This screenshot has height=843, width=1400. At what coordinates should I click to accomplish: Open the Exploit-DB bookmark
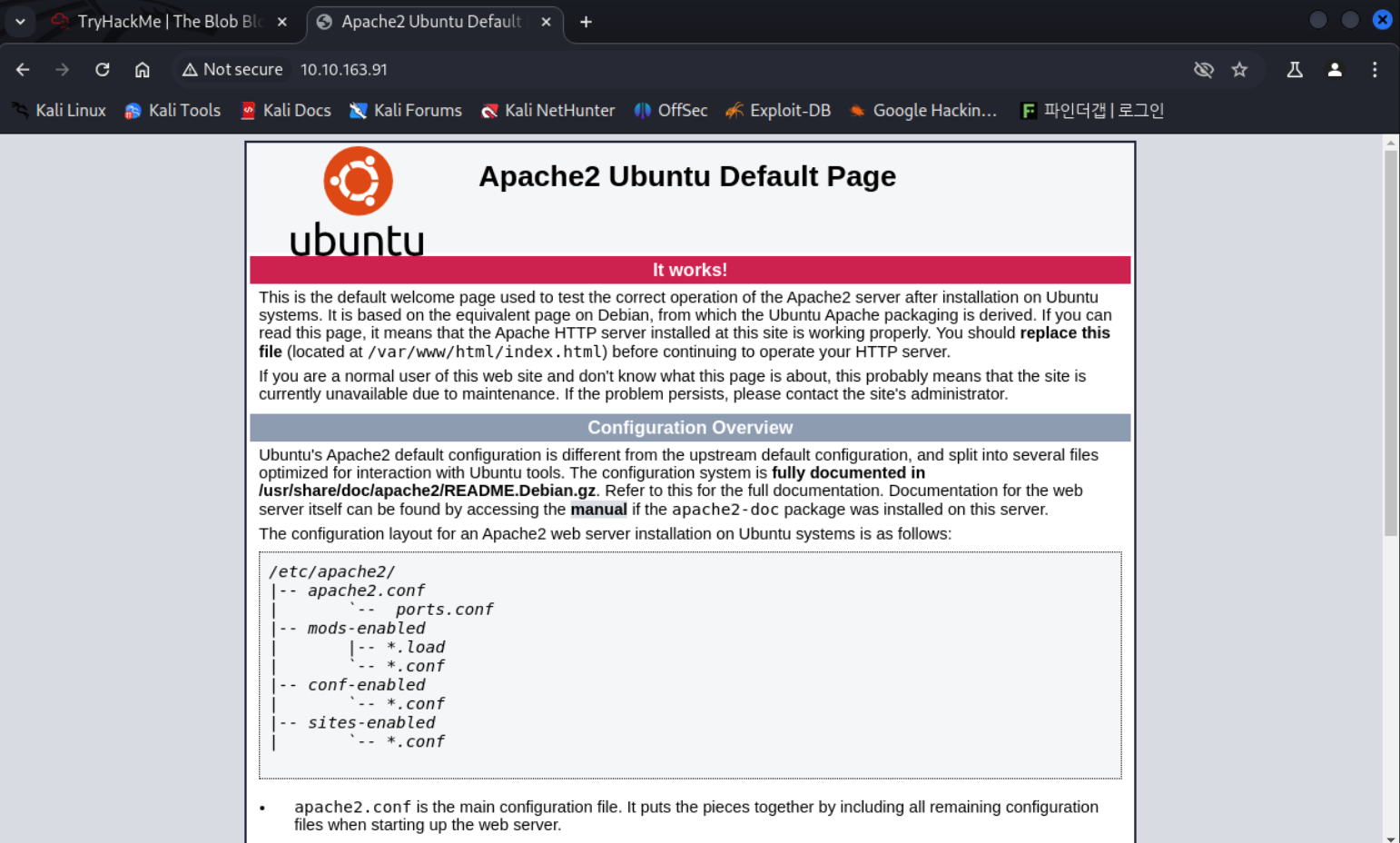coord(778,111)
